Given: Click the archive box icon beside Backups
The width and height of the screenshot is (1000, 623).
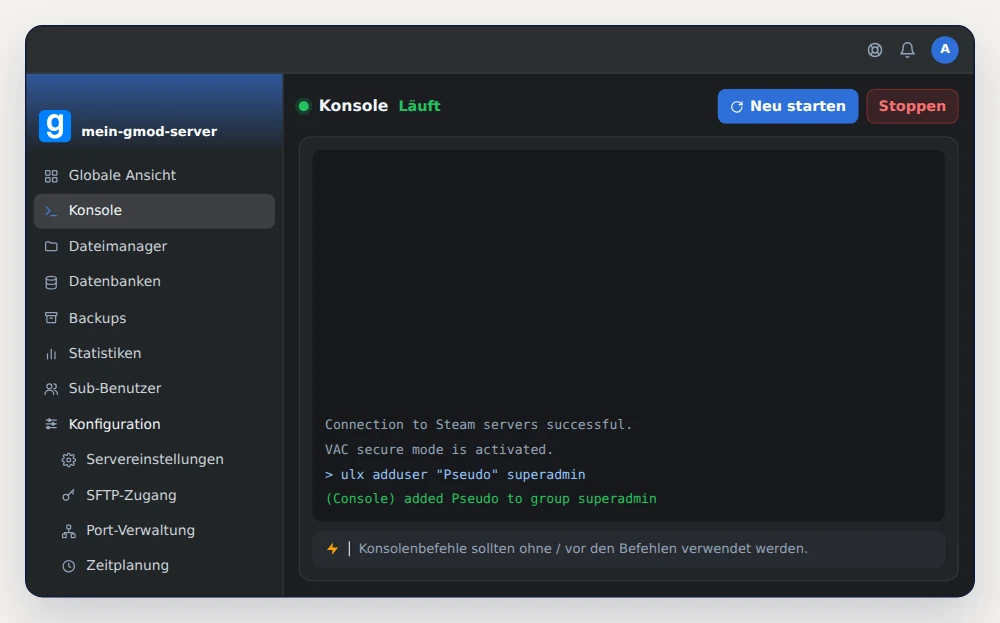Looking at the screenshot, I should [51, 318].
